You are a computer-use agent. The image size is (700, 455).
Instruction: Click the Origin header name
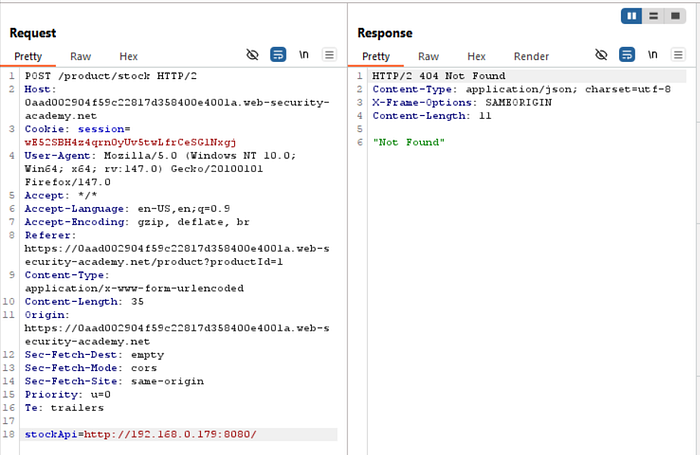pos(44,315)
